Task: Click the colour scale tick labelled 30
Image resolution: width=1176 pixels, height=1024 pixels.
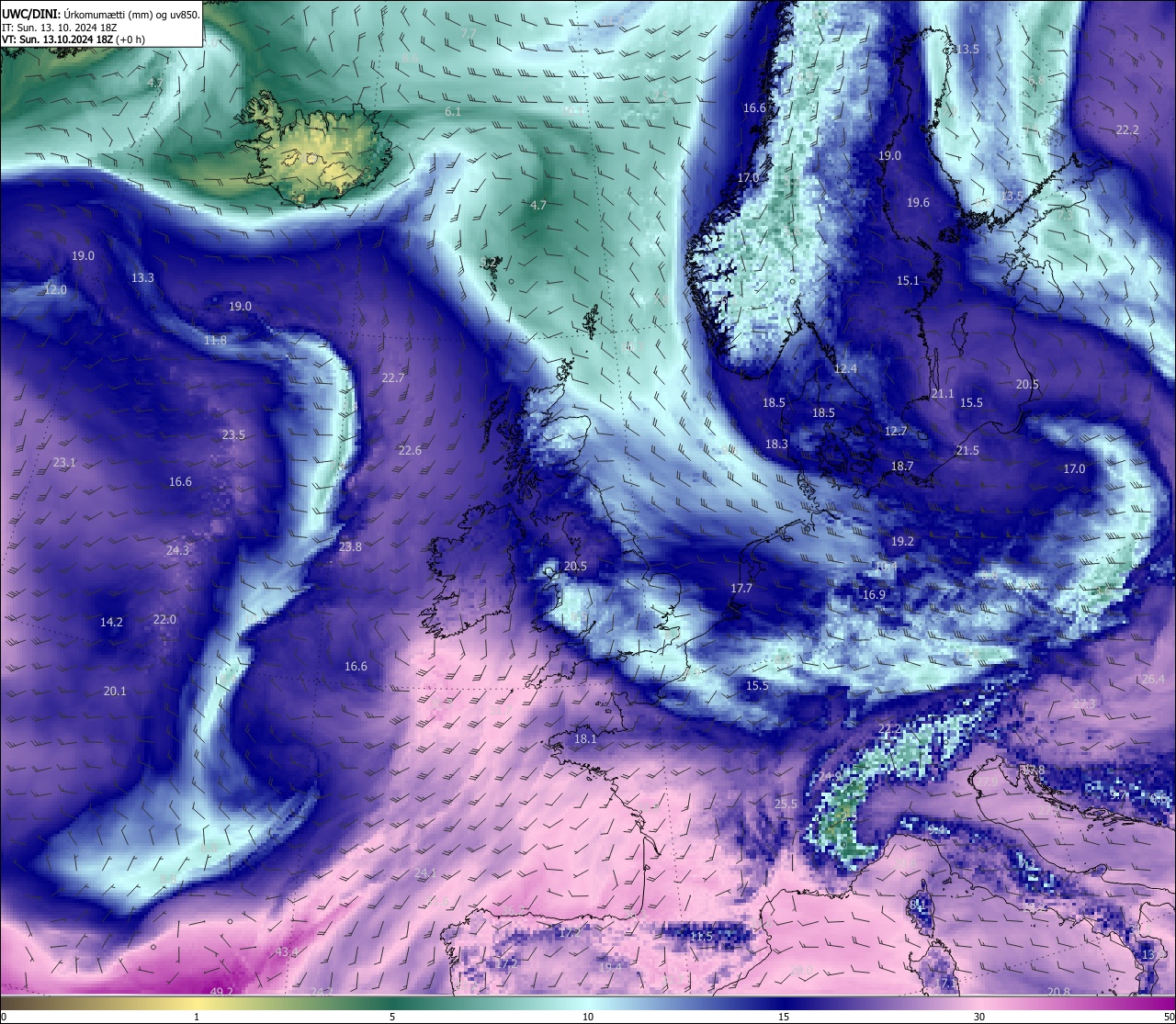Action: point(979,1017)
